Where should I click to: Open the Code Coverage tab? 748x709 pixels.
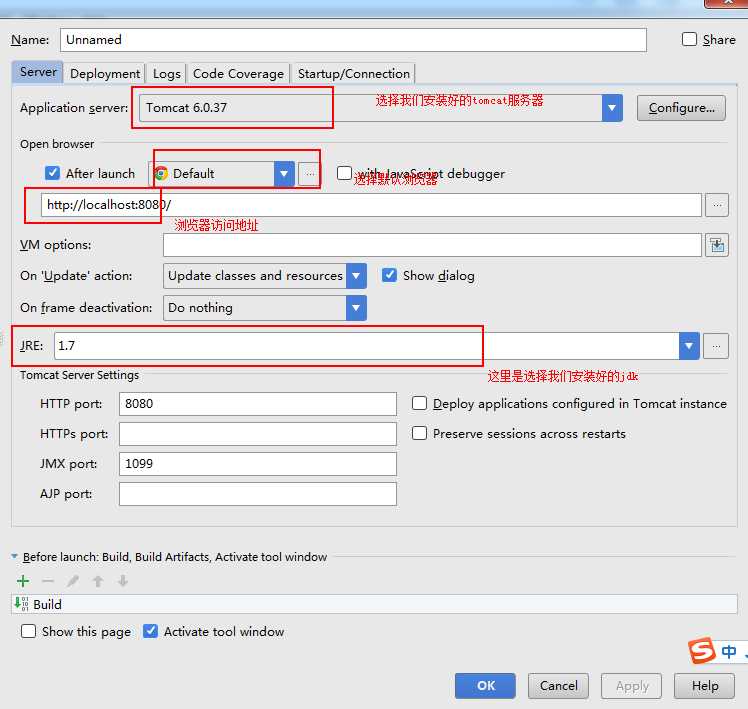tap(238, 73)
